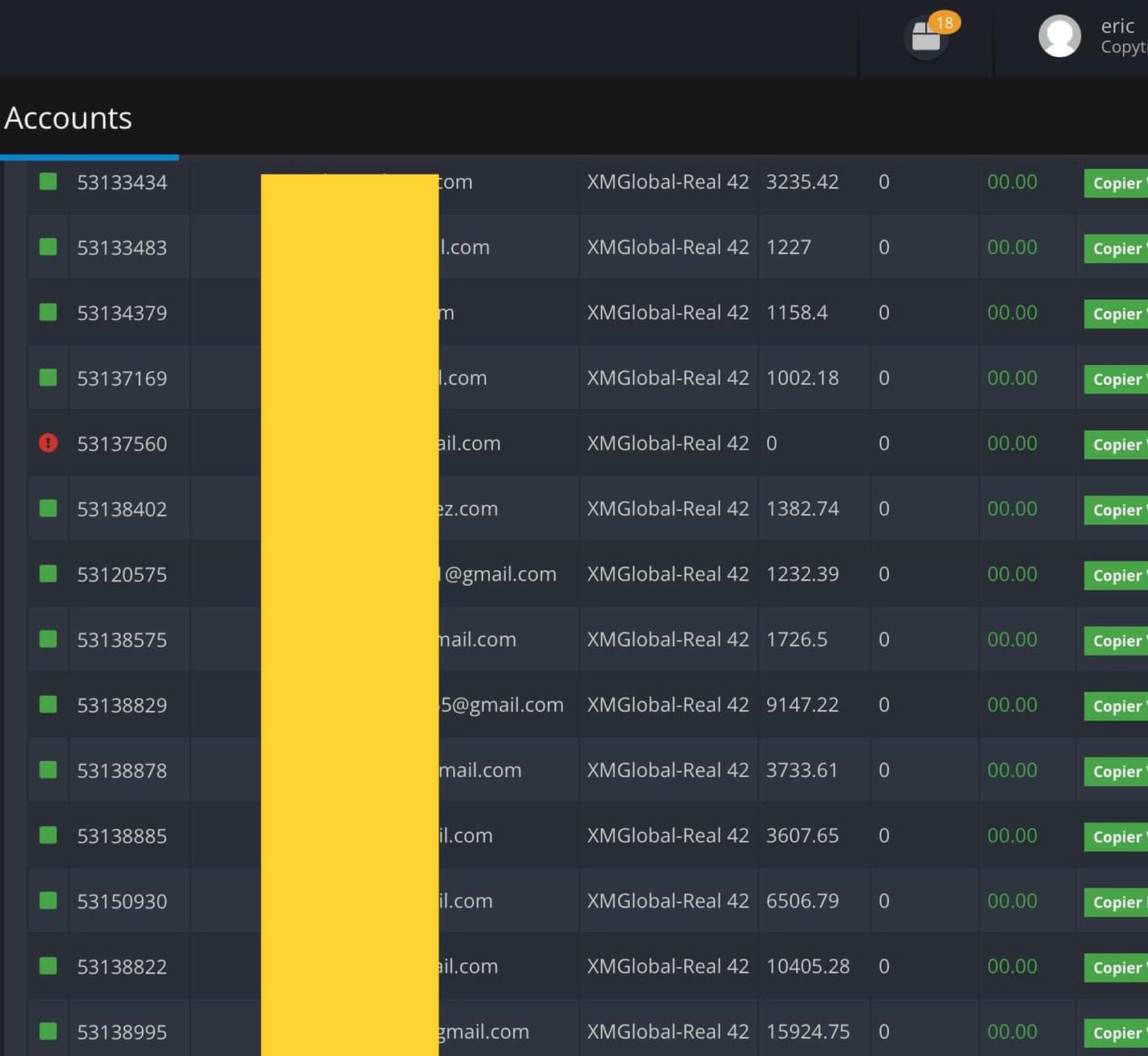Viewport: 1148px width, 1056px height.
Task: Select account number 53138822
Action: [122, 966]
